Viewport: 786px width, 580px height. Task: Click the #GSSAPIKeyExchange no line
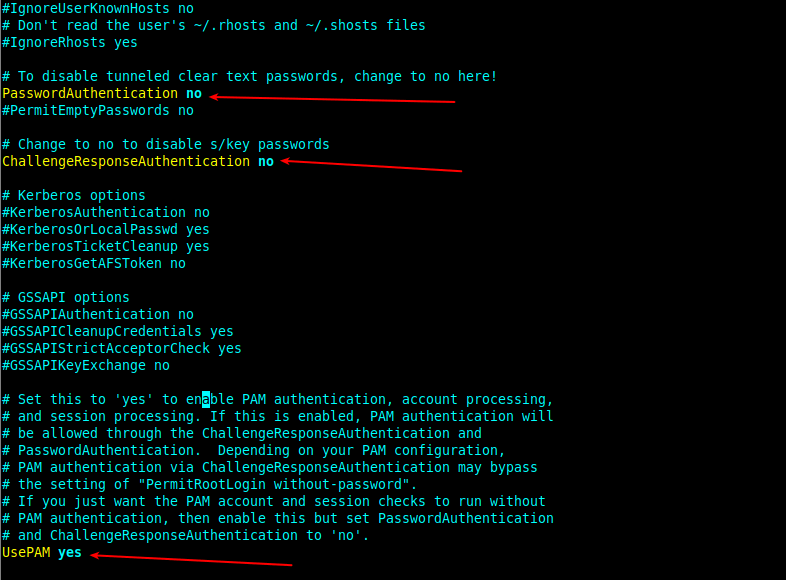click(86, 365)
